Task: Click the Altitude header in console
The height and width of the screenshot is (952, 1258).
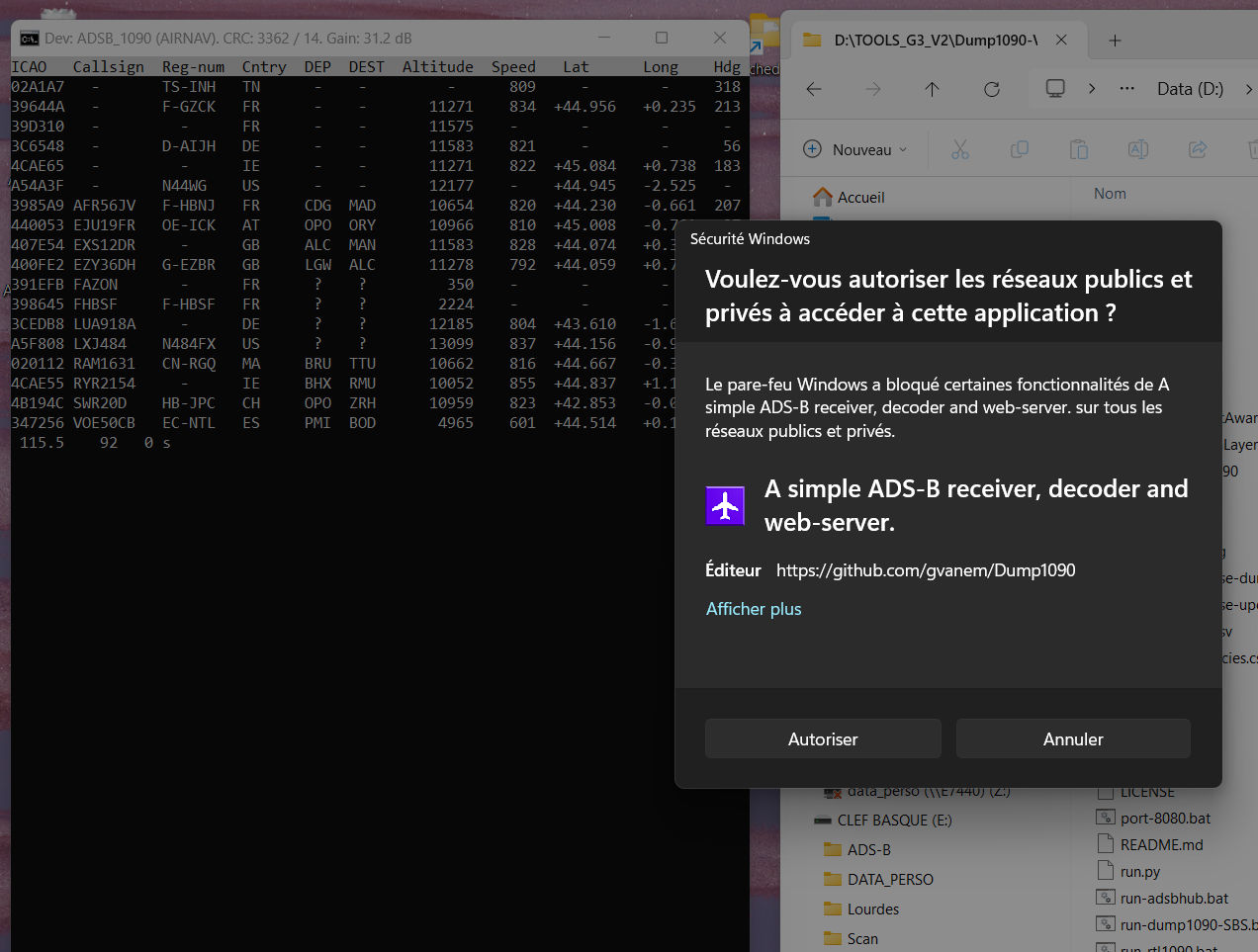Action: (438, 67)
